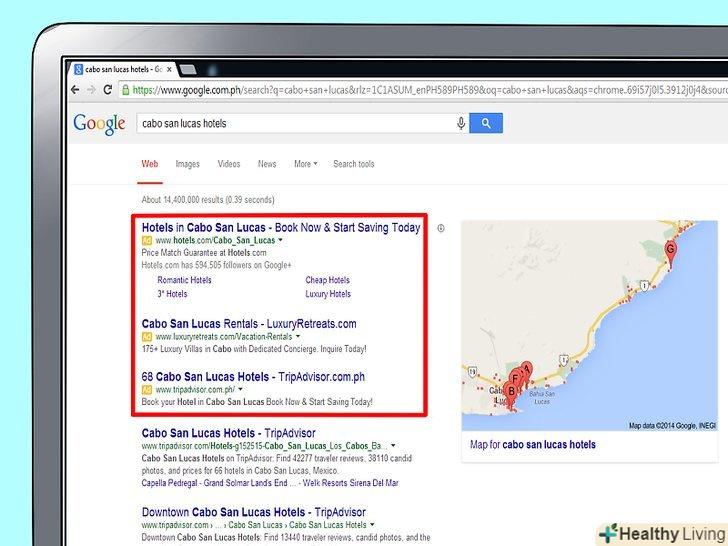Click the Google logo
The width and height of the screenshot is (728, 546).
(99, 123)
